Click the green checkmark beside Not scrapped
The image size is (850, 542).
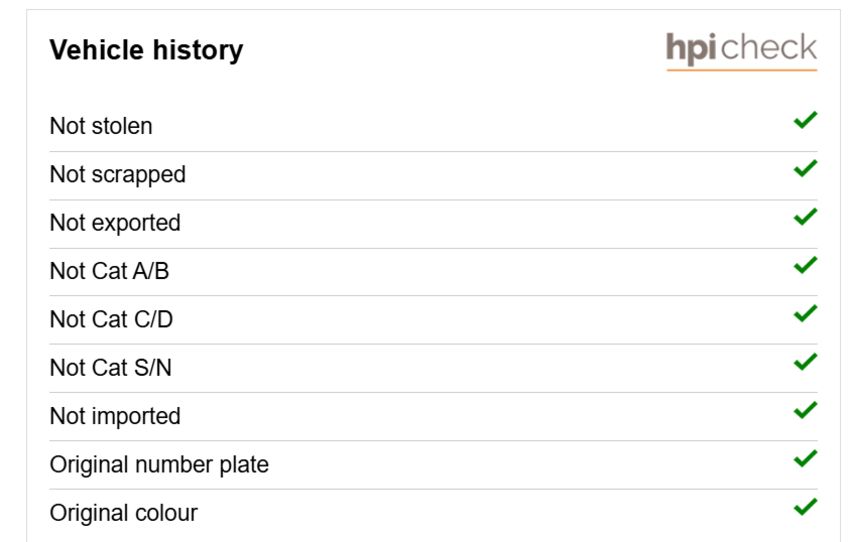[806, 168]
